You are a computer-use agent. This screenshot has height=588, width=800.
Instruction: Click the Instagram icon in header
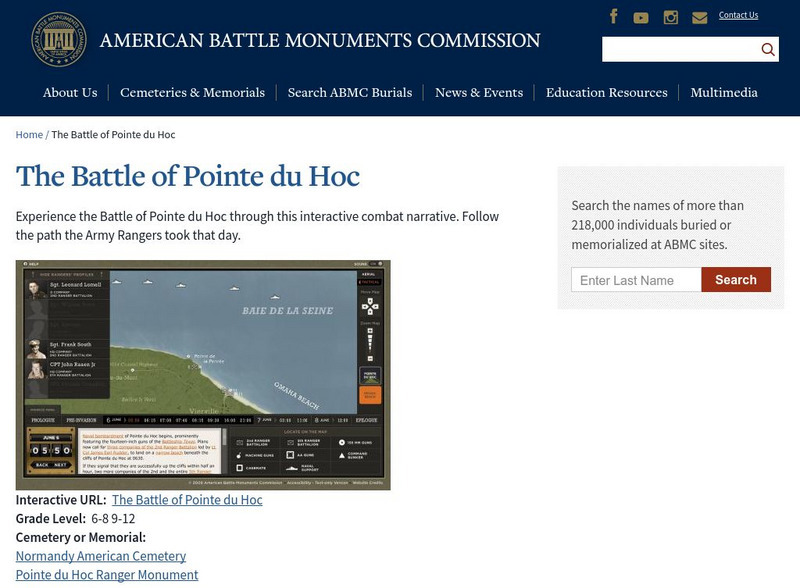671,18
